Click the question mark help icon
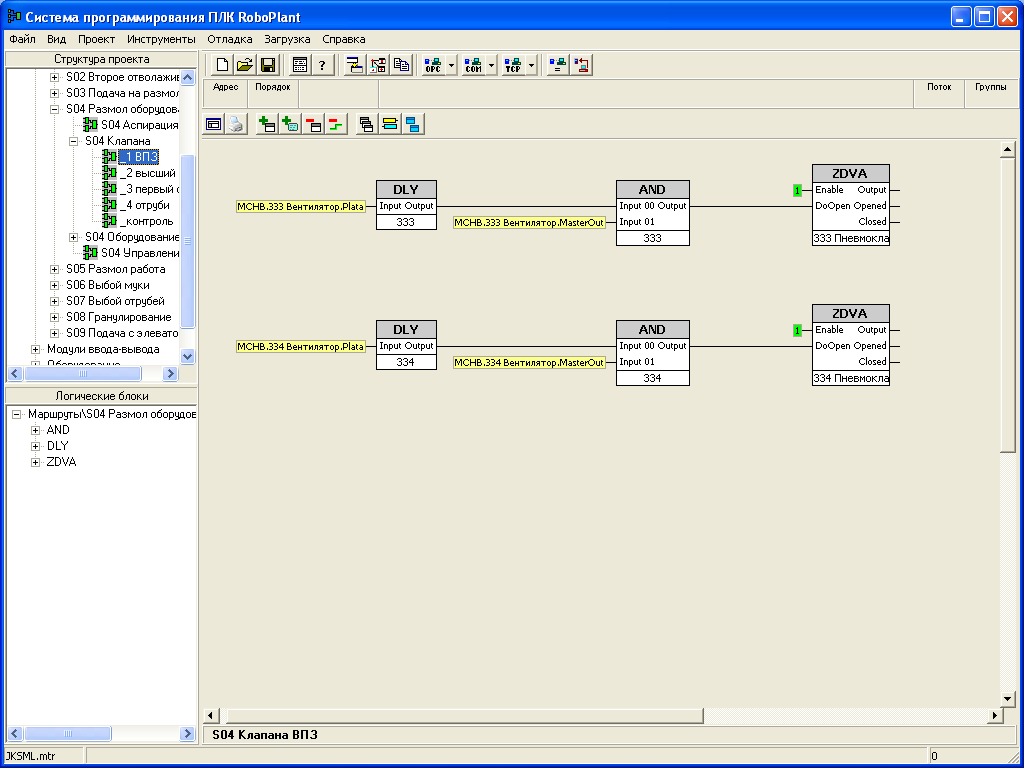Image resolution: width=1024 pixels, height=768 pixels. pos(322,65)
